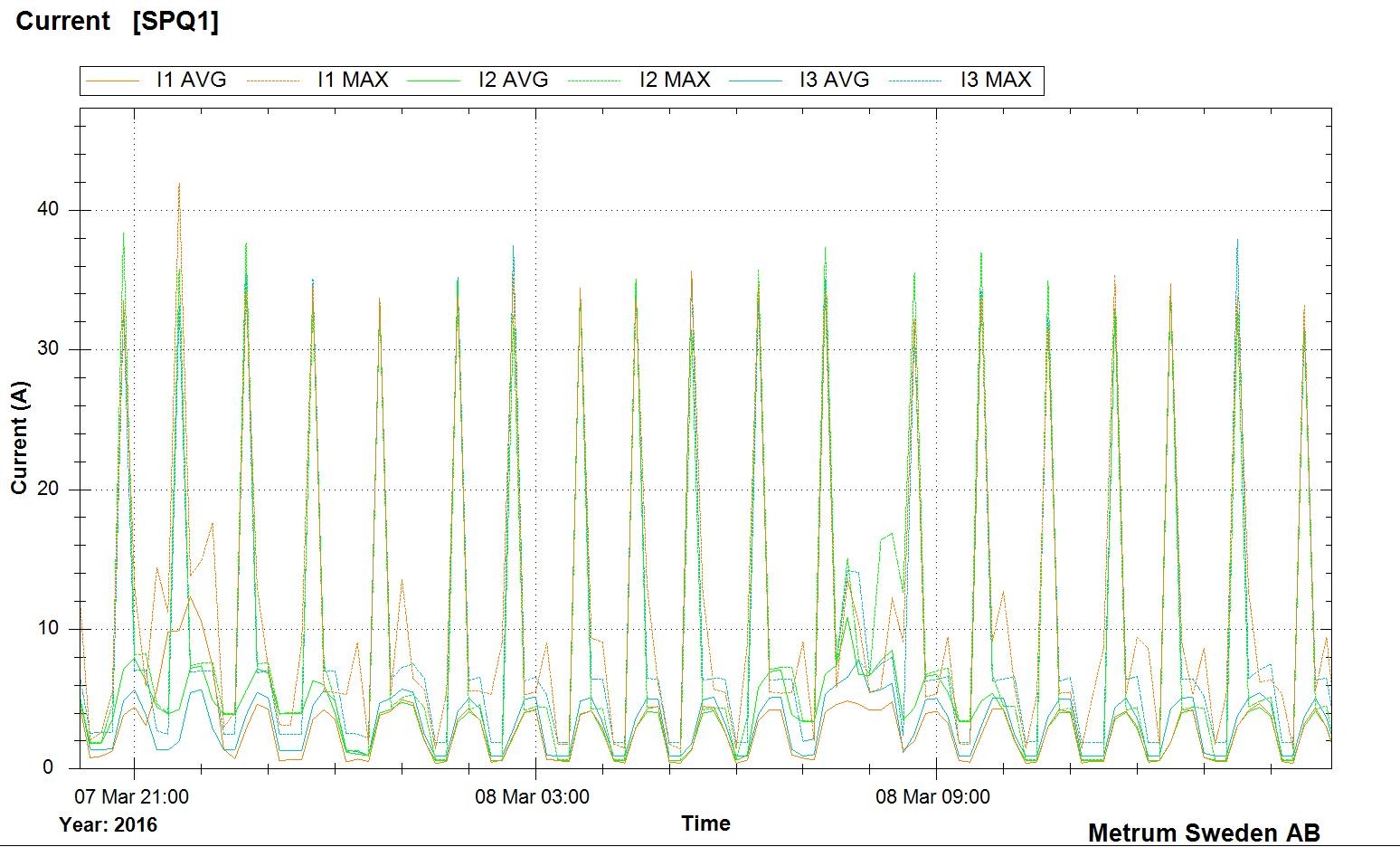Image resolution: width=1400 pixels, height=847 pixels.
Task: Click the 40 value on the current axis
Action: (x=48, y=210)
